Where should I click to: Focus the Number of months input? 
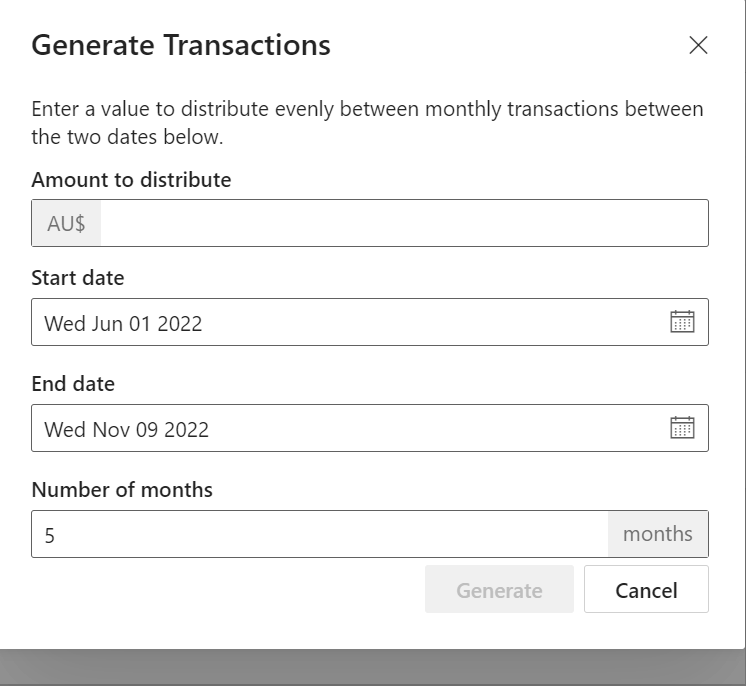[x=320, y=534]
